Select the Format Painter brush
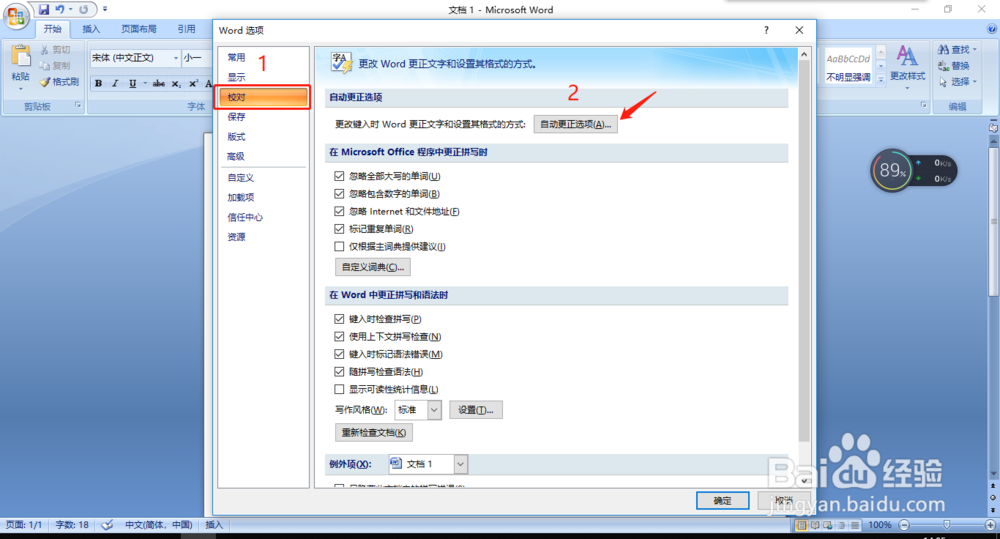 coord(45,82)
